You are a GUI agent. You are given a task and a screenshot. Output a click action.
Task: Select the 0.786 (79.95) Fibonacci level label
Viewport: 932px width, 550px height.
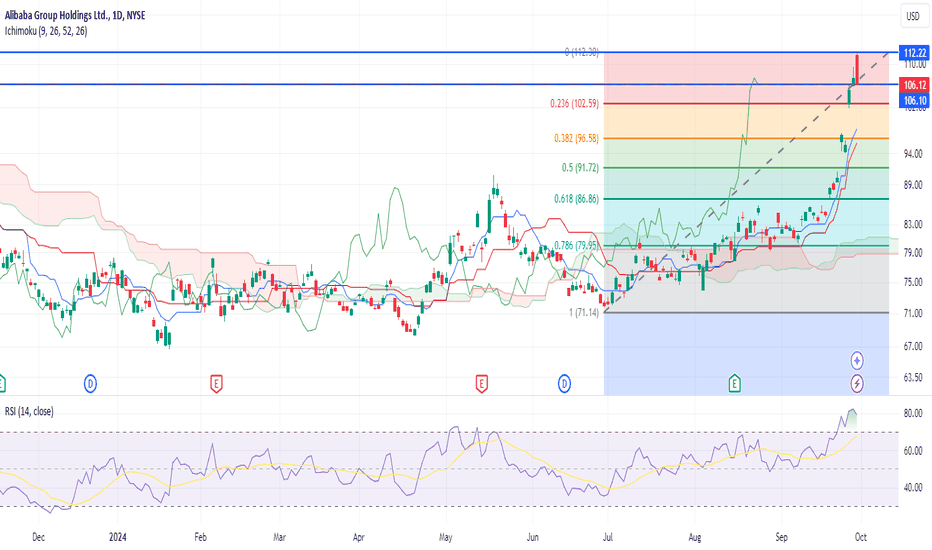click(574, 245)
